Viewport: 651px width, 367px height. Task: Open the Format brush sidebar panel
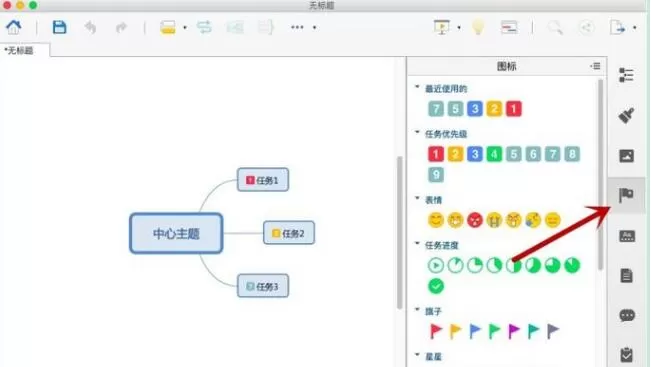(626, 115)
